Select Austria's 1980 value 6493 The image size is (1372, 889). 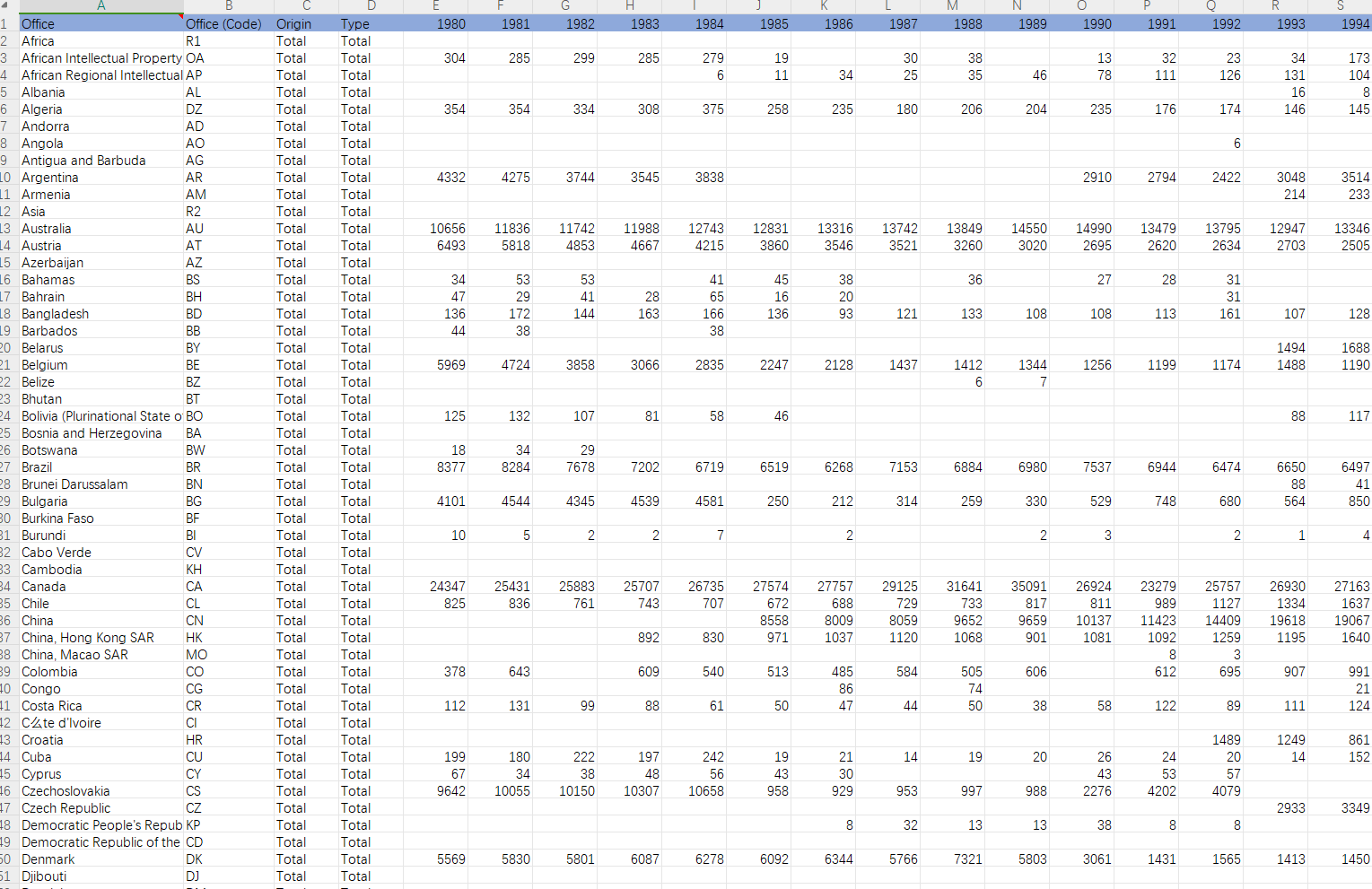coord(436,246)
